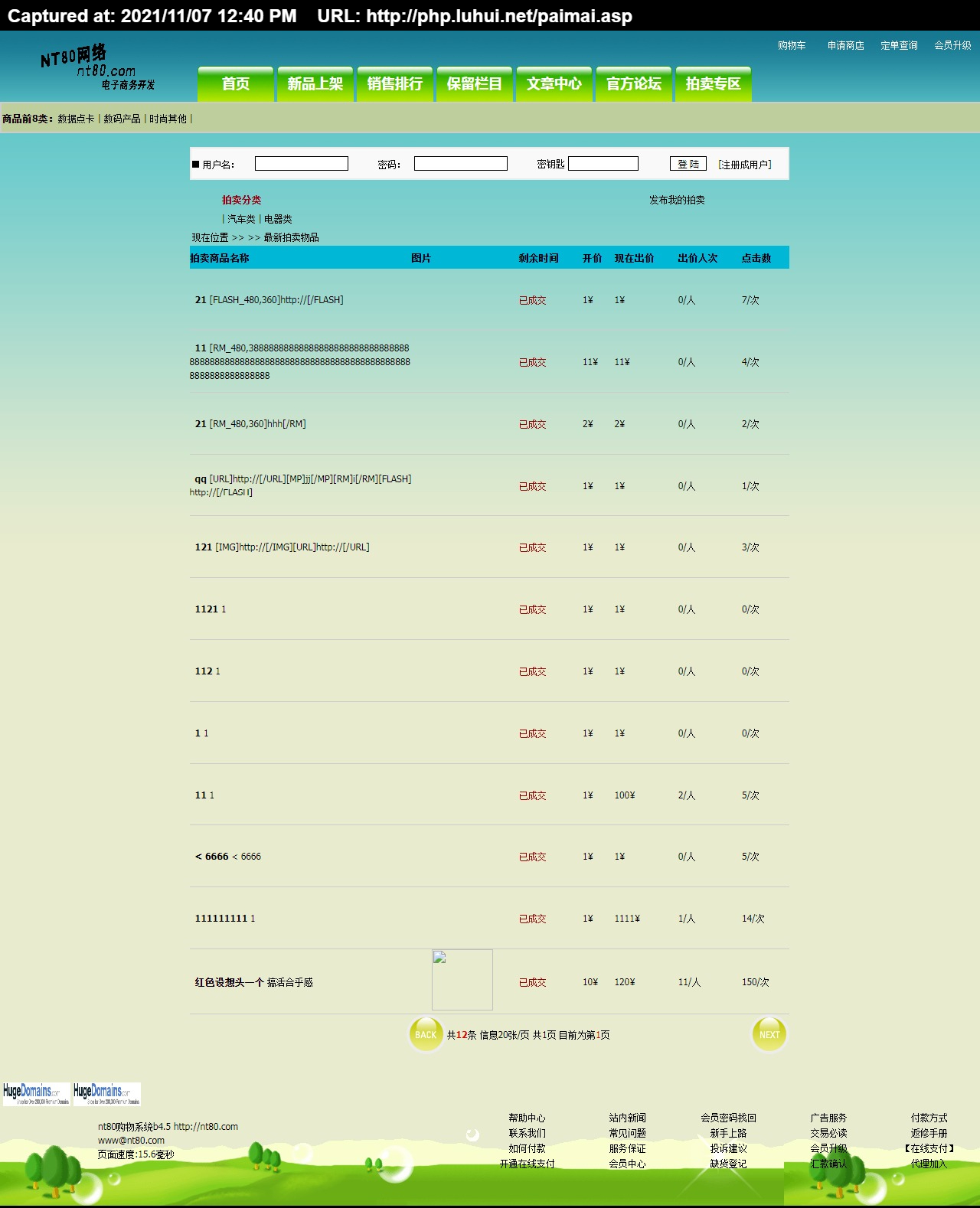Click the 登陆 login button
980x1208 pixels.
coord(688,164)
